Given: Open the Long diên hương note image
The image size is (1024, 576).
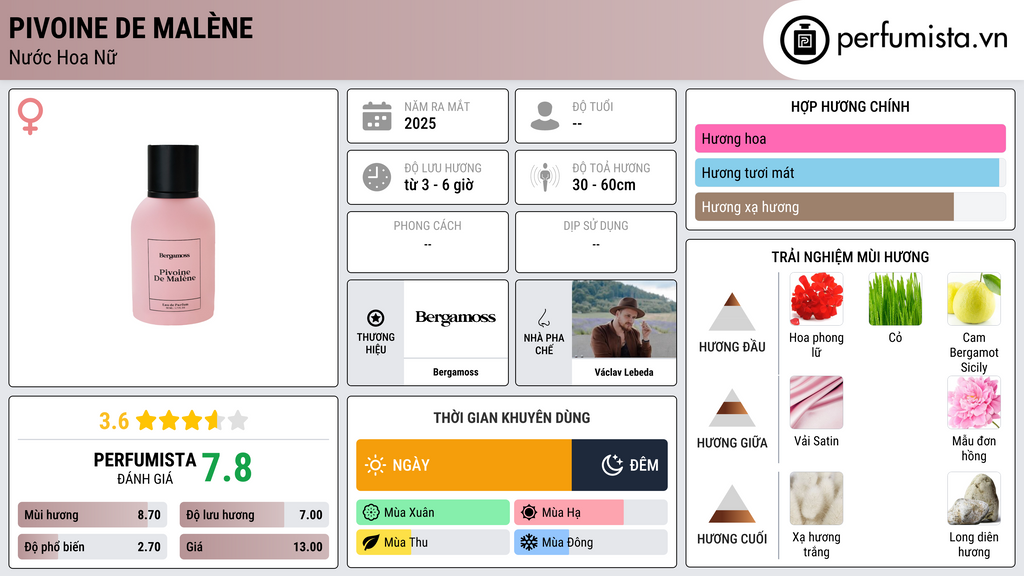Looking at the screenshot, I should (974, 498).
